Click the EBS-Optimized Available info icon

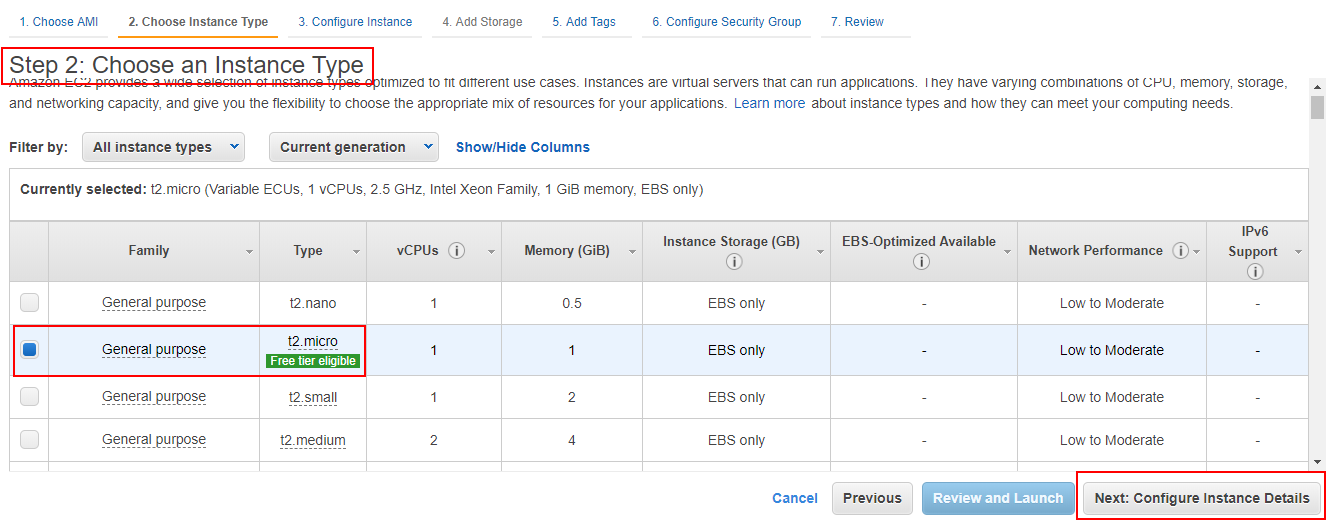click(x=921, y=262)
